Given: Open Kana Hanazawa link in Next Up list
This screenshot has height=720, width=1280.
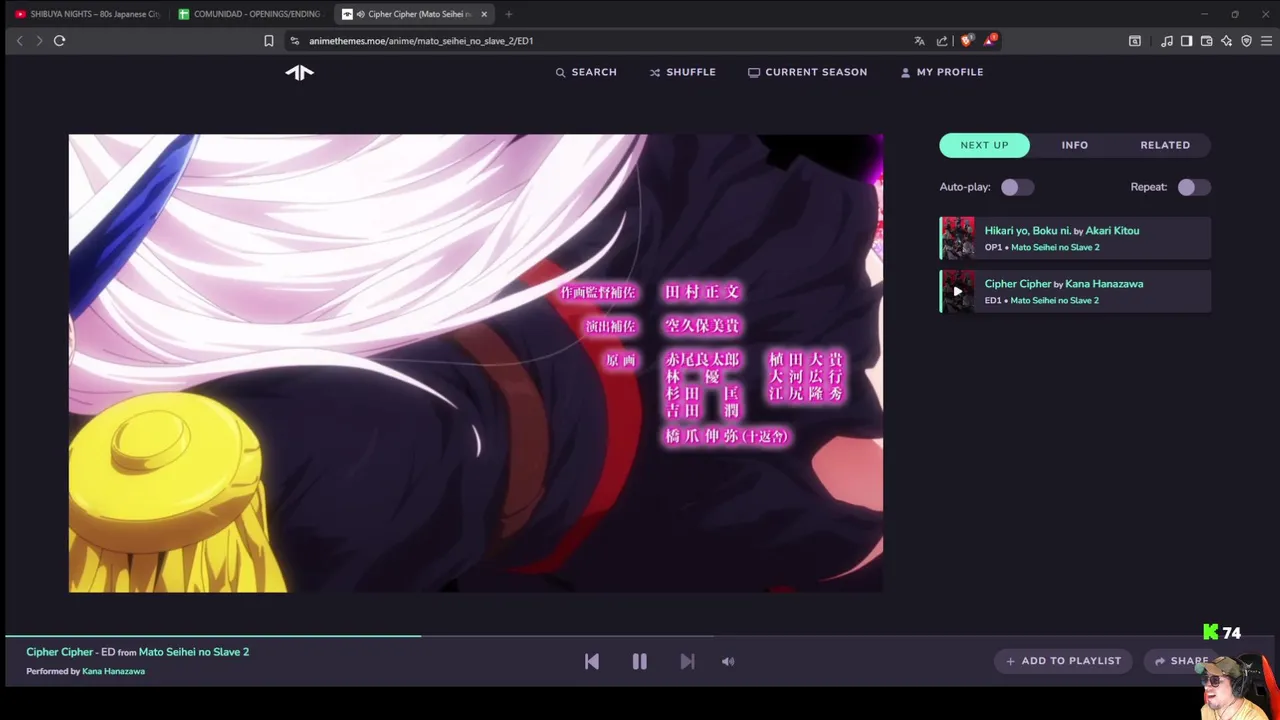Looking at the screenshot, I should pyautogui.click(x=1104, y=284).
